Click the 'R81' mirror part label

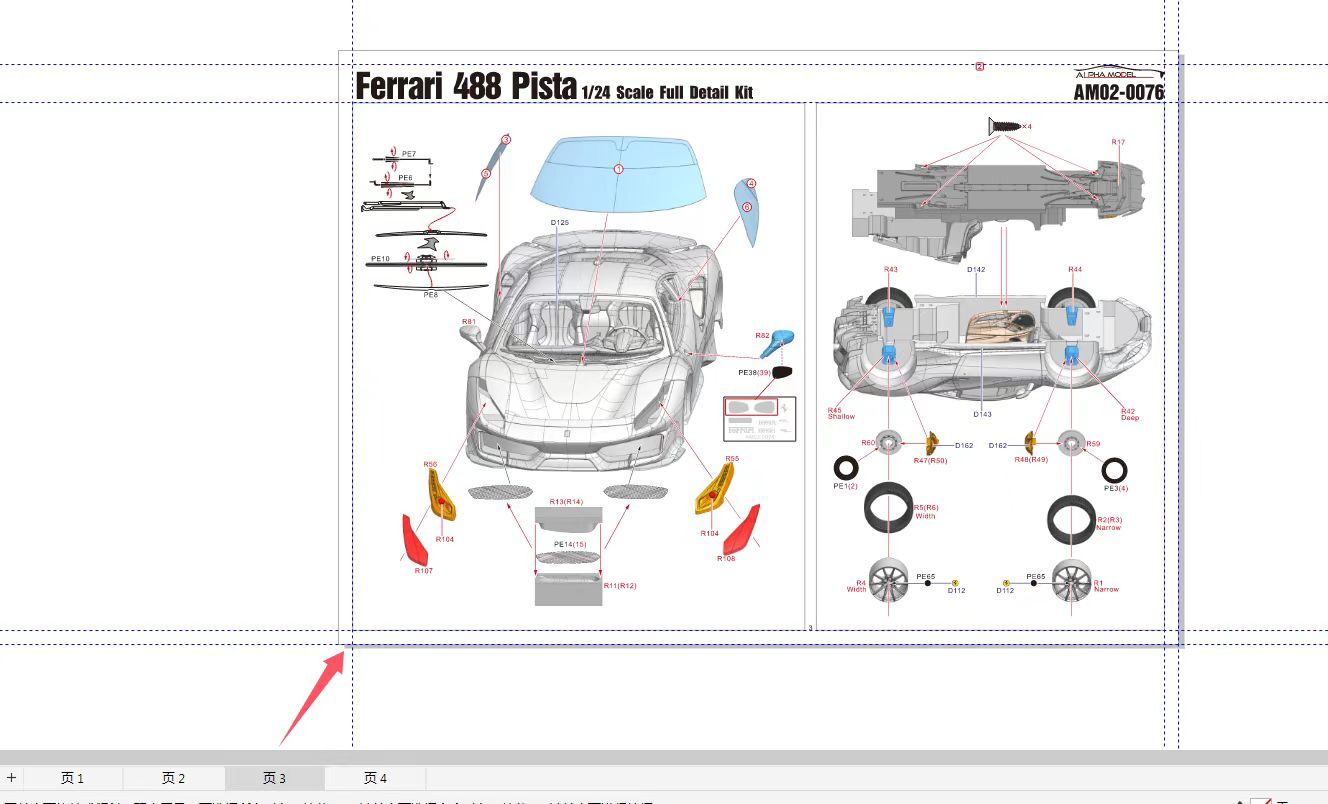(468, 322)
